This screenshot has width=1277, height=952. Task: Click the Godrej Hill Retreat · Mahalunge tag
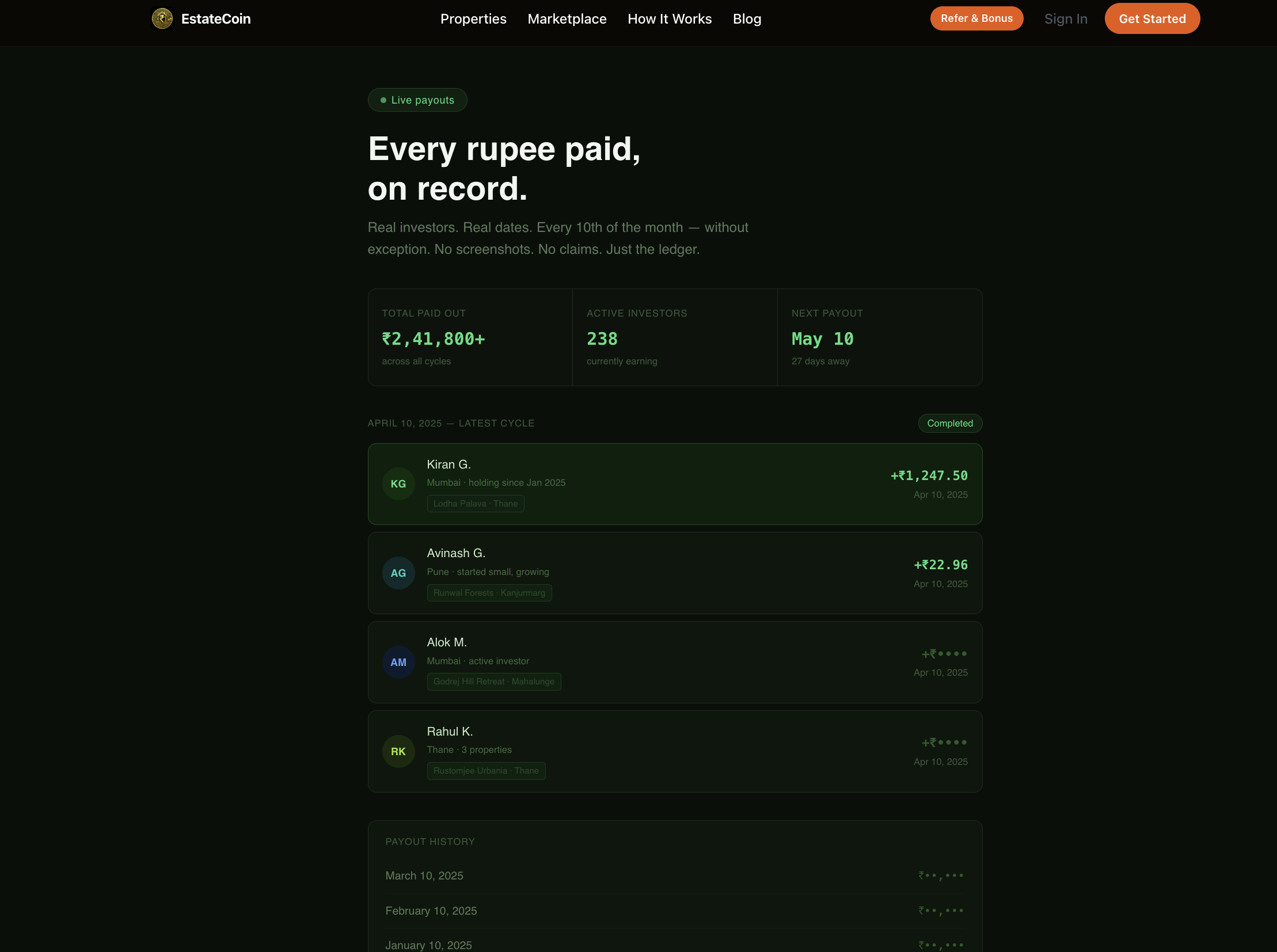pos(493,681)
